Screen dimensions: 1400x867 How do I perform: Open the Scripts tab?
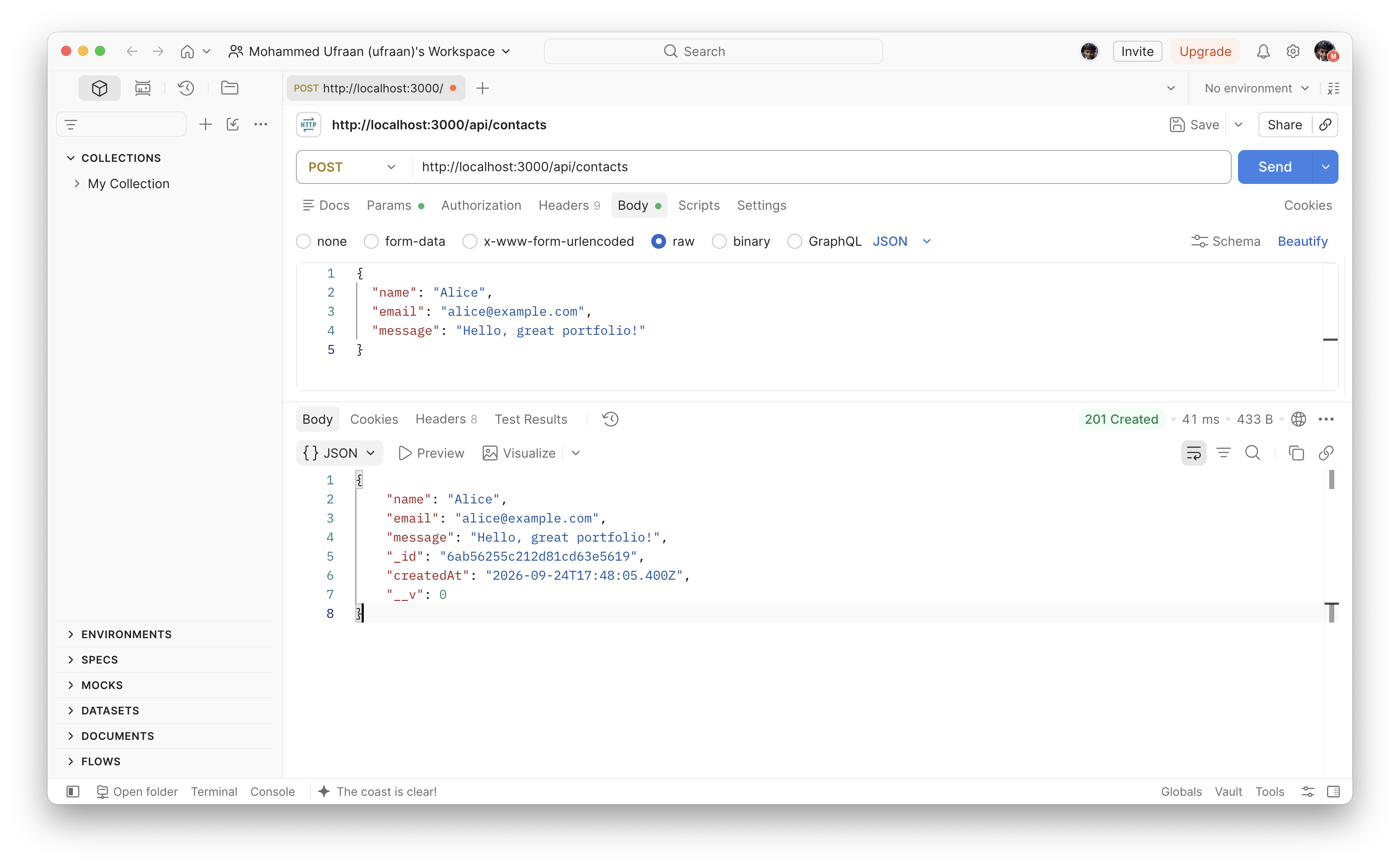698,205
